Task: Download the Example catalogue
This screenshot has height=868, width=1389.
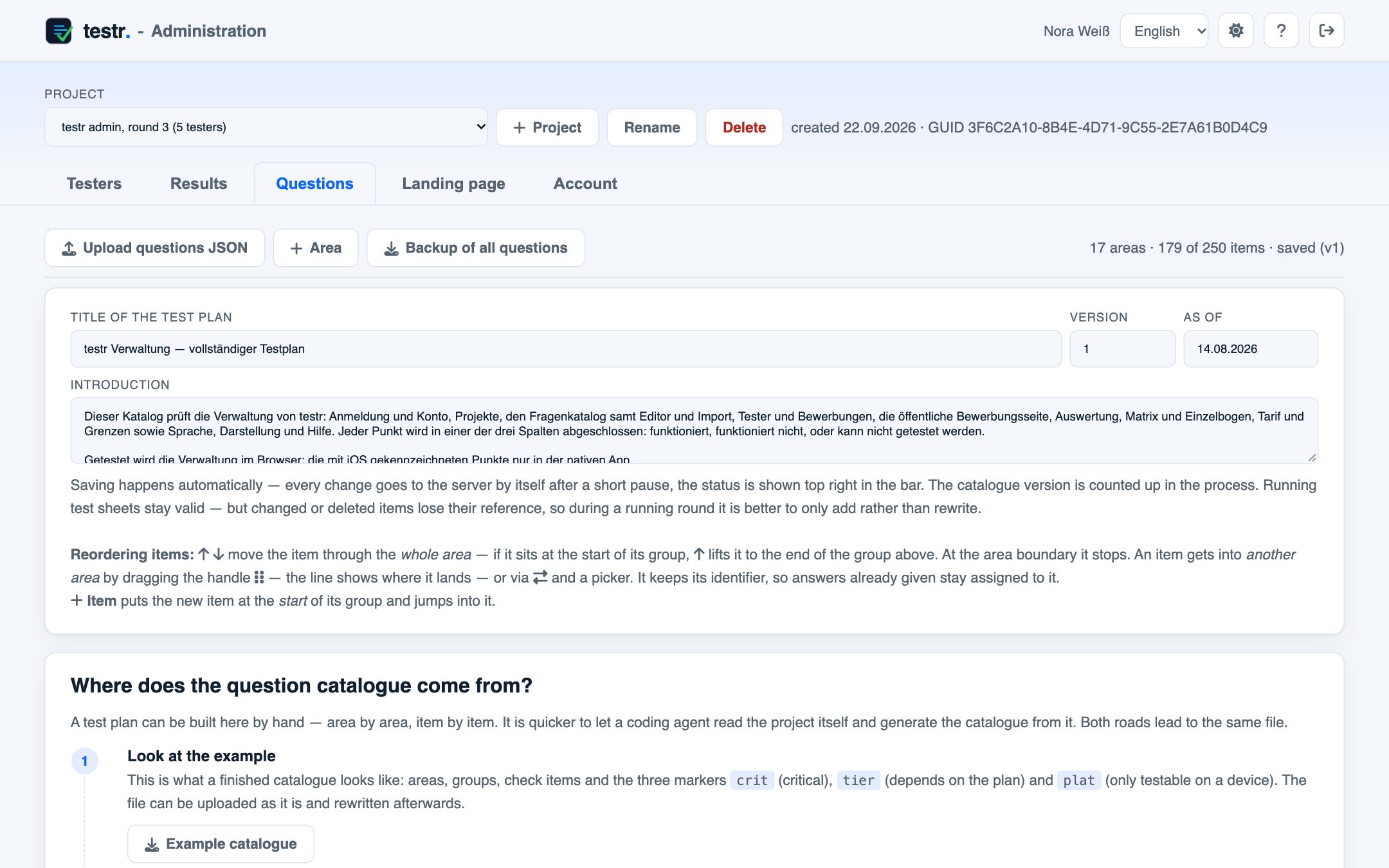Action: click(221, 844)
